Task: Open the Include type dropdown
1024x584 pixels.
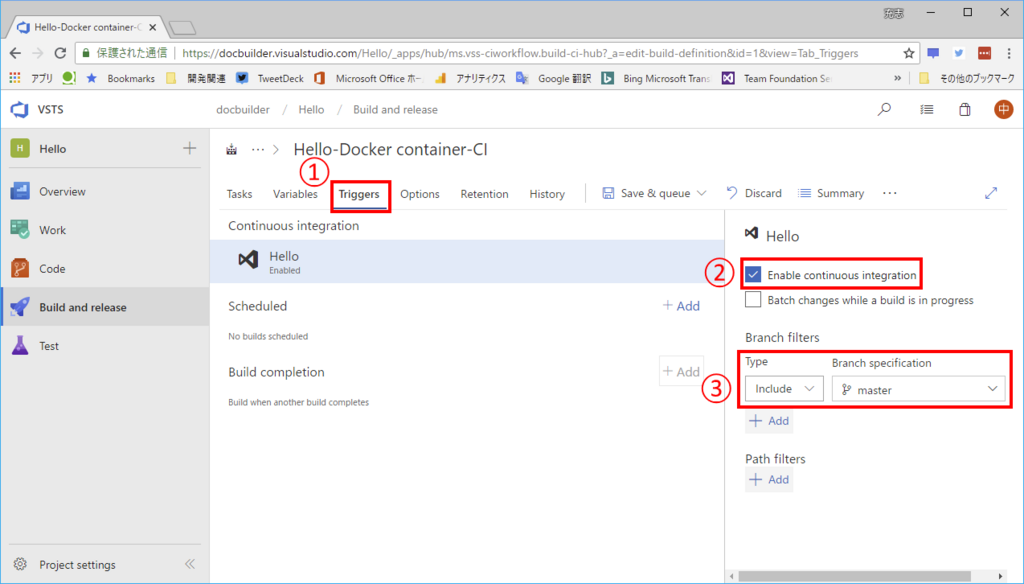Action: 784,389
